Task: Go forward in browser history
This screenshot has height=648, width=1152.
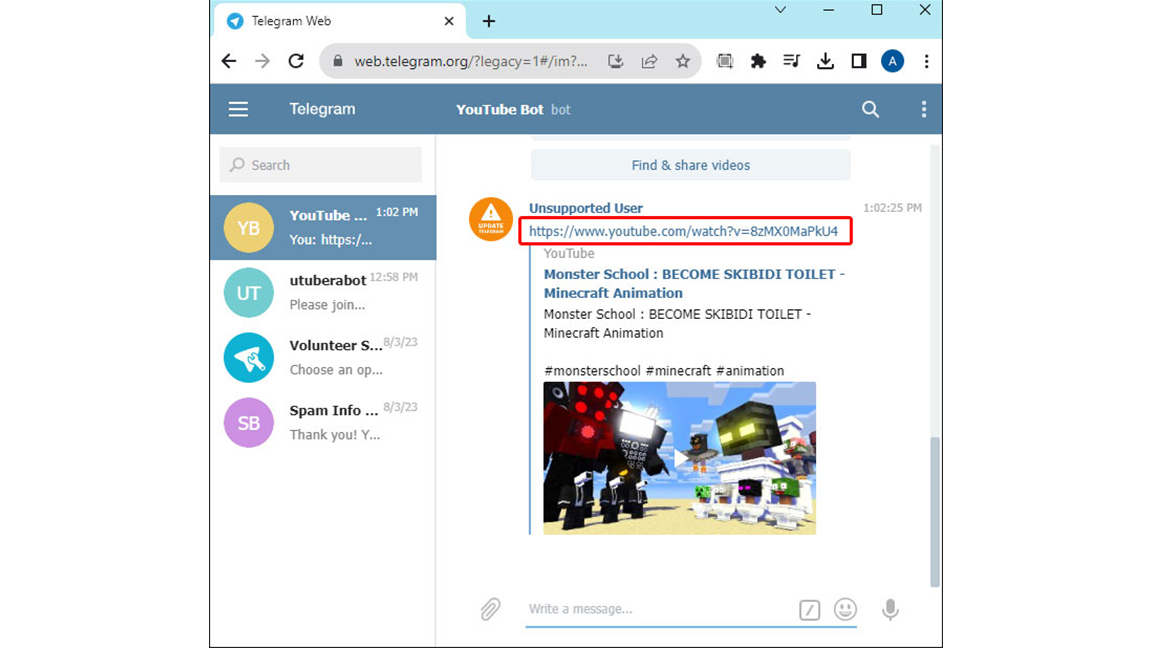Action: coord(262,61)
